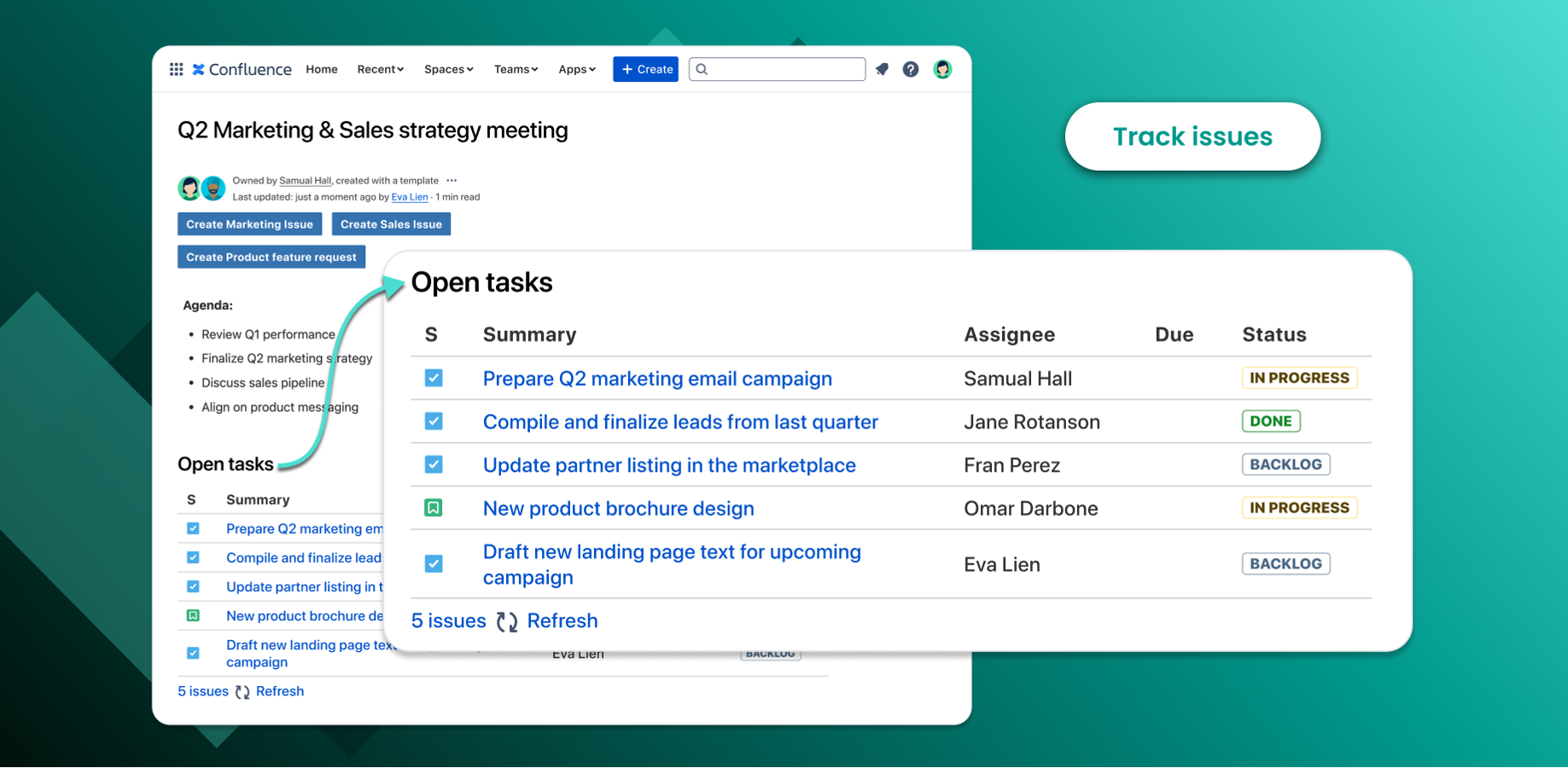Click the BACKLOG status in the enlarged Eva Lien row
Viewport: 1568px width, 768px height.
click(x=1285, y=563)
